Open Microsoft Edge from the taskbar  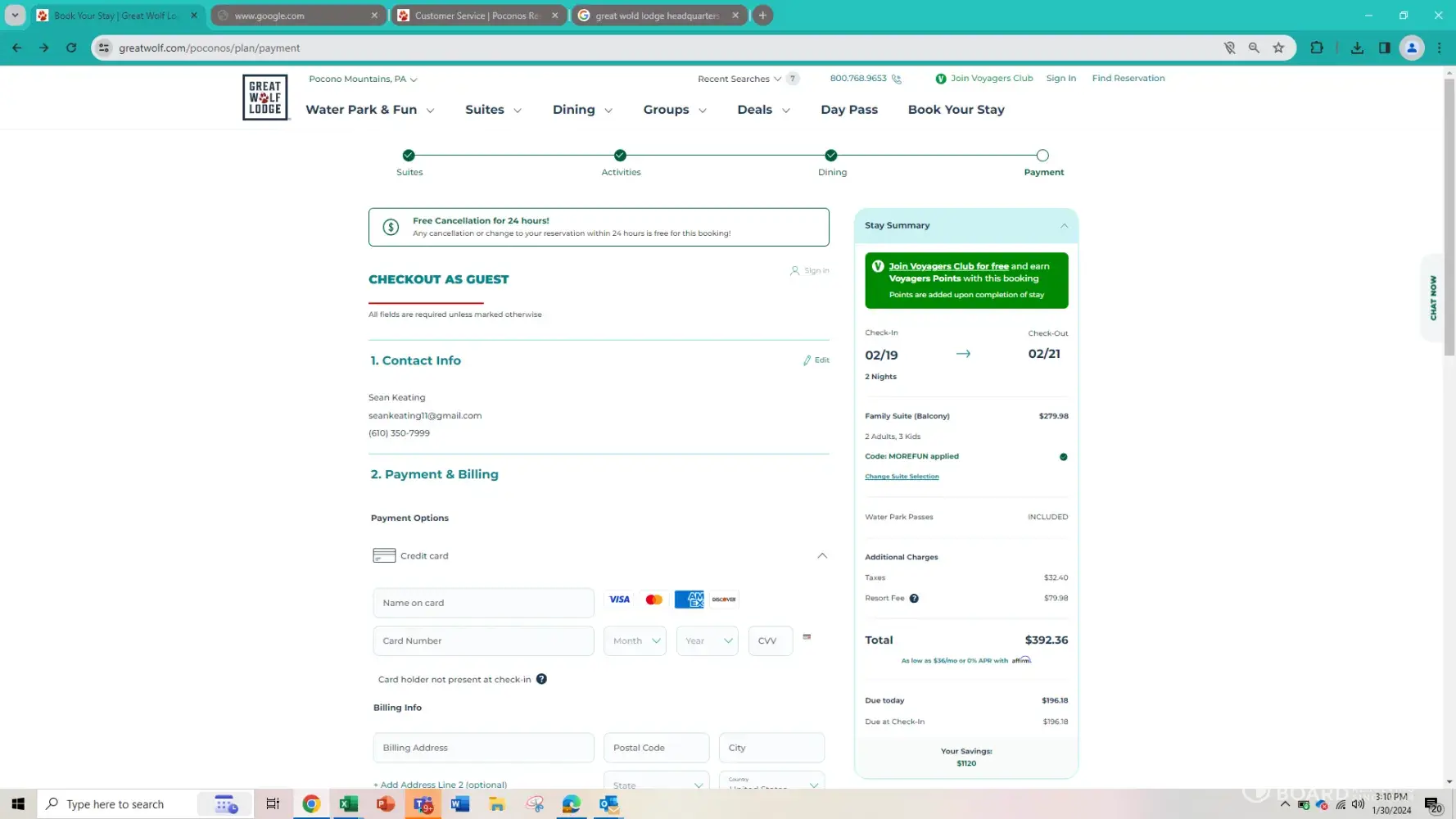coord(572,804)
